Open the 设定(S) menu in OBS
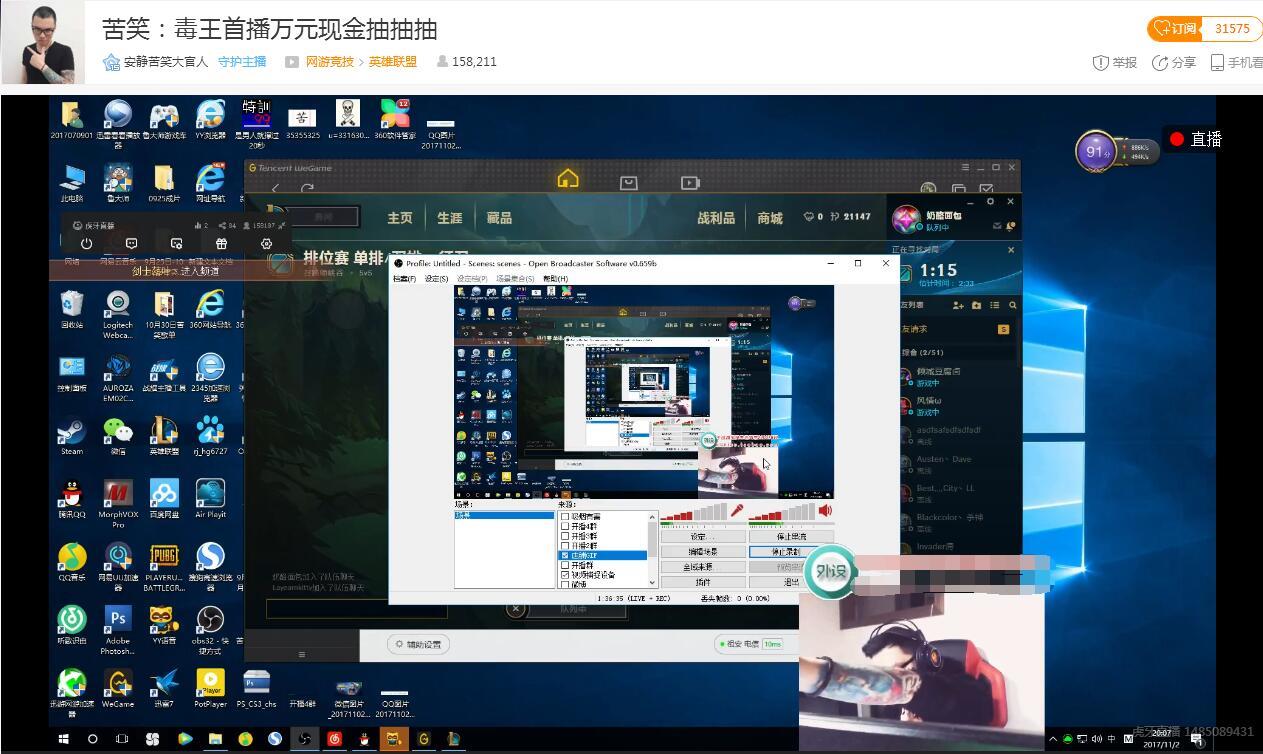 (436, 279)
